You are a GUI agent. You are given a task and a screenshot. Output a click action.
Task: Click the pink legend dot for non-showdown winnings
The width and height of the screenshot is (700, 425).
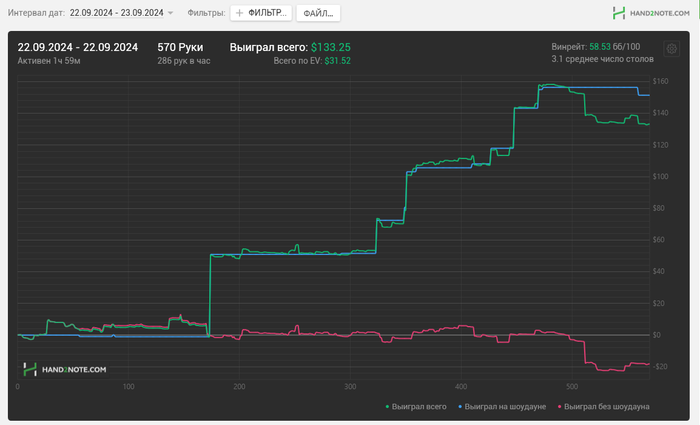click(x=559, y=407)
